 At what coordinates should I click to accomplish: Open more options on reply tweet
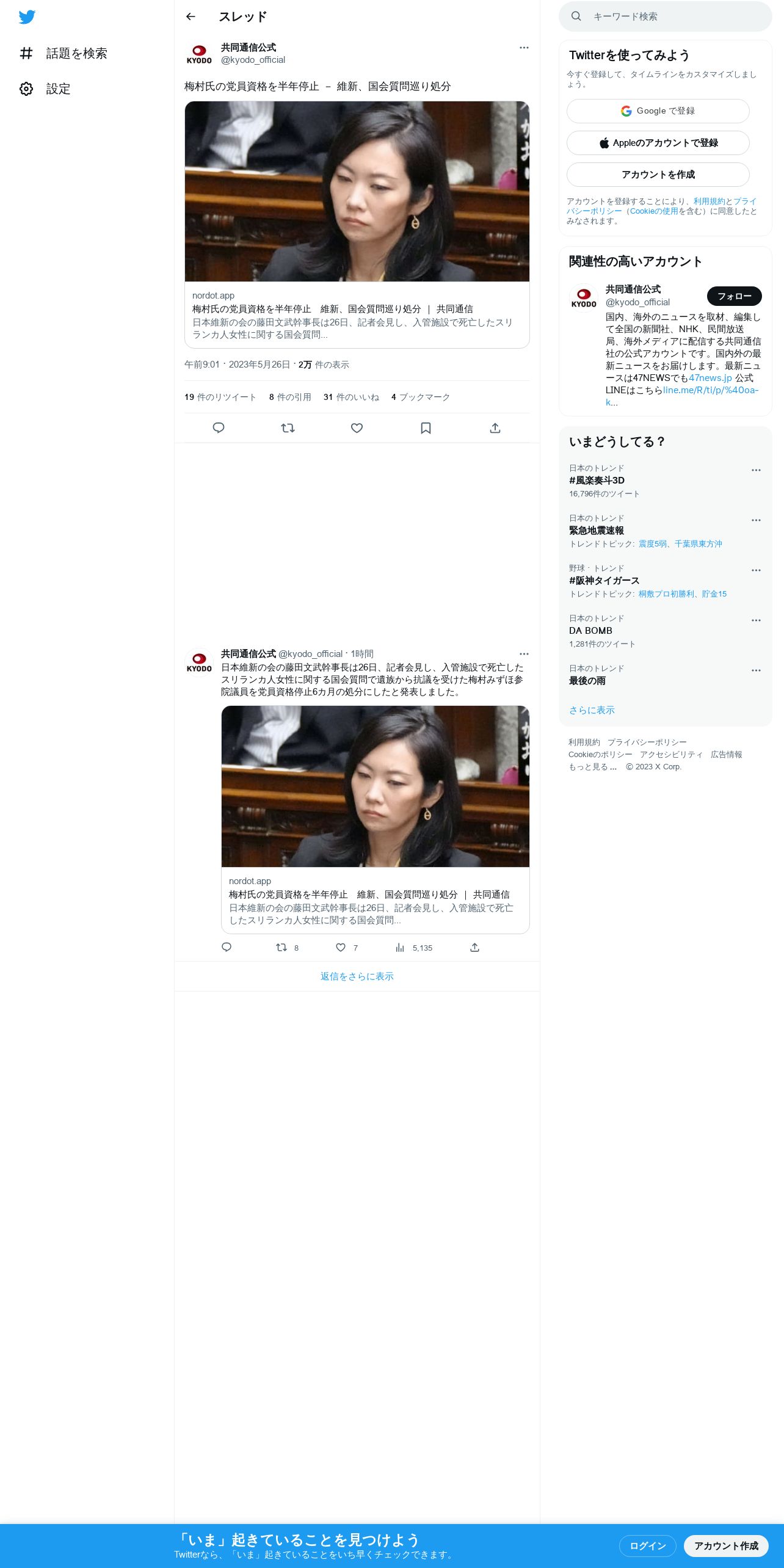tap(524, 654)
